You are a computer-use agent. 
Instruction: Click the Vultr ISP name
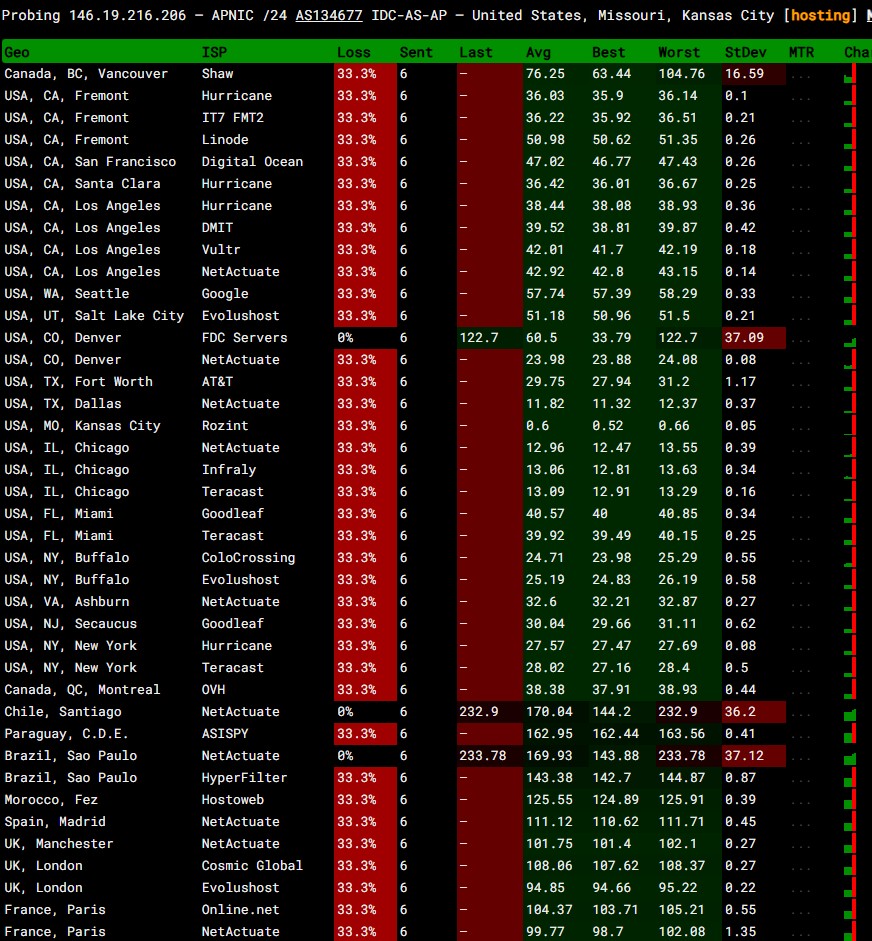pos(221,250)
